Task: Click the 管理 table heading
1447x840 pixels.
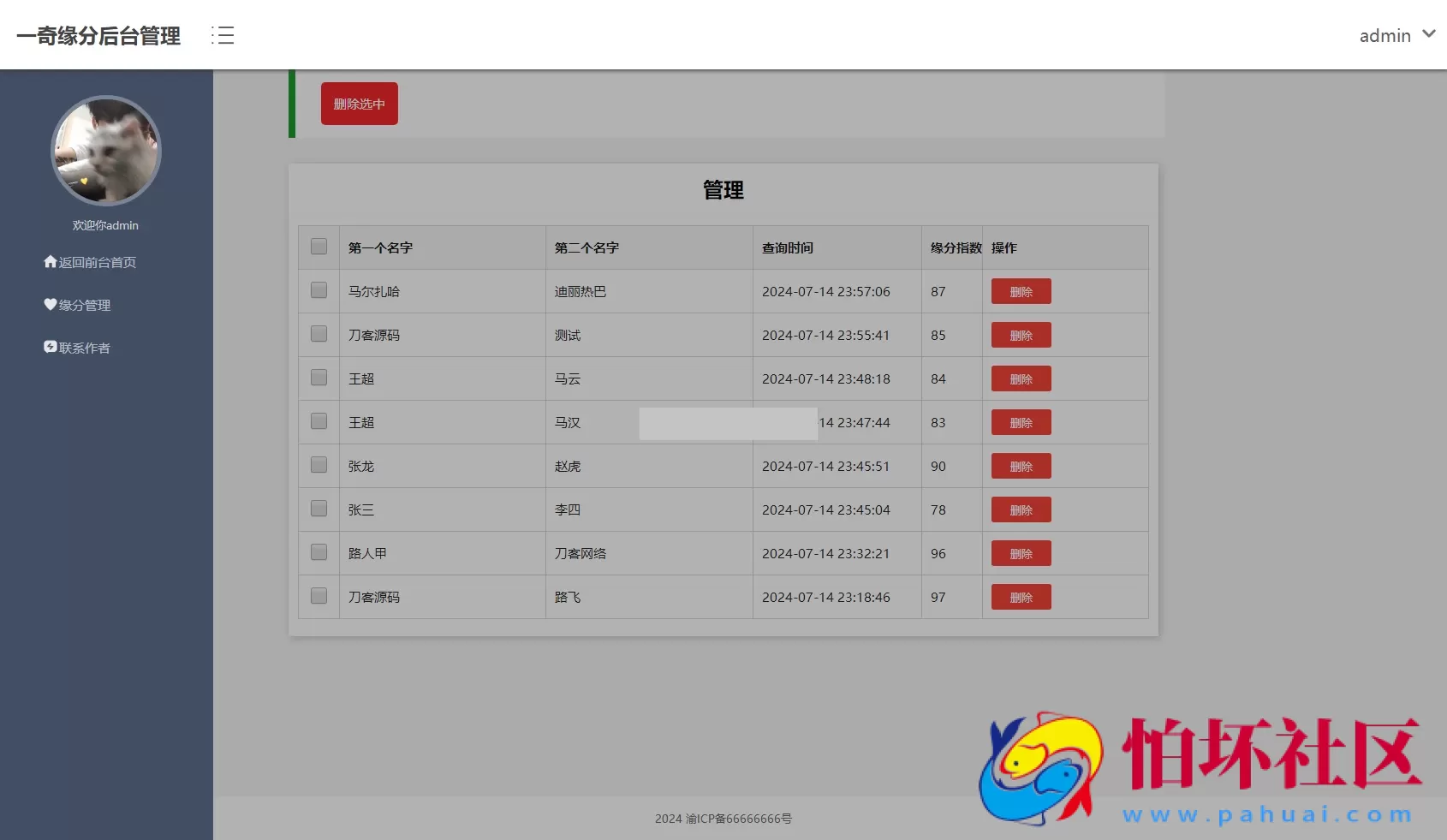Action: 723,190
